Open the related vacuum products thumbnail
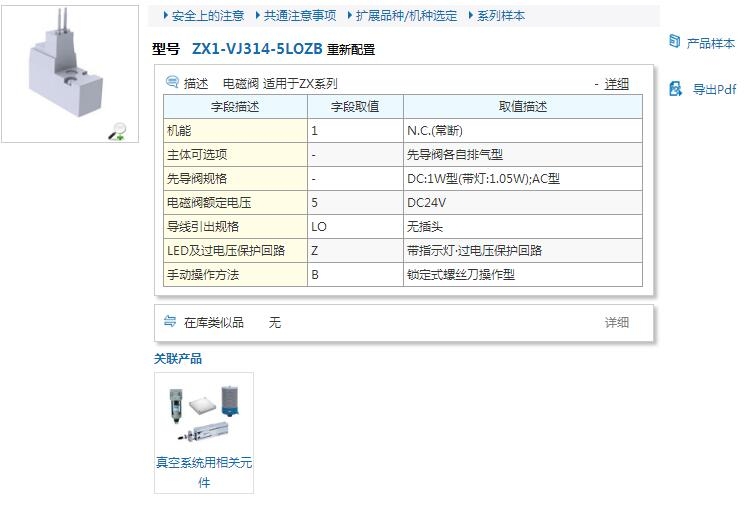 204,413
